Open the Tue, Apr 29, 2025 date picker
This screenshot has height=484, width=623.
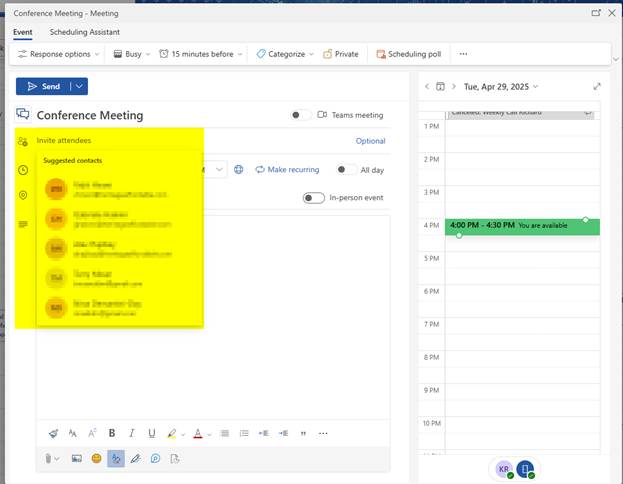[501, 87]
